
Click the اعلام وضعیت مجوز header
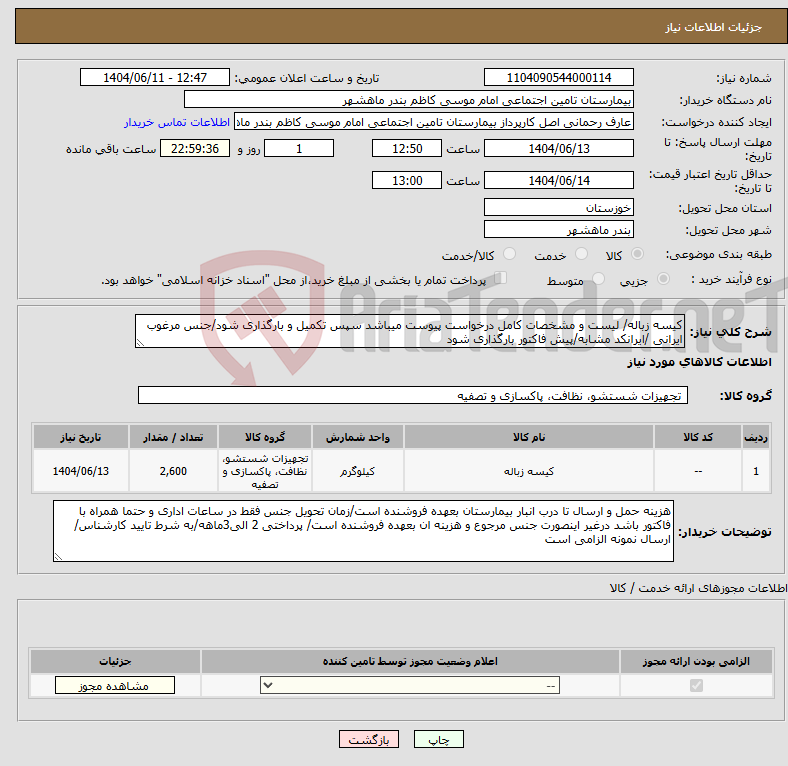point(410,661)
